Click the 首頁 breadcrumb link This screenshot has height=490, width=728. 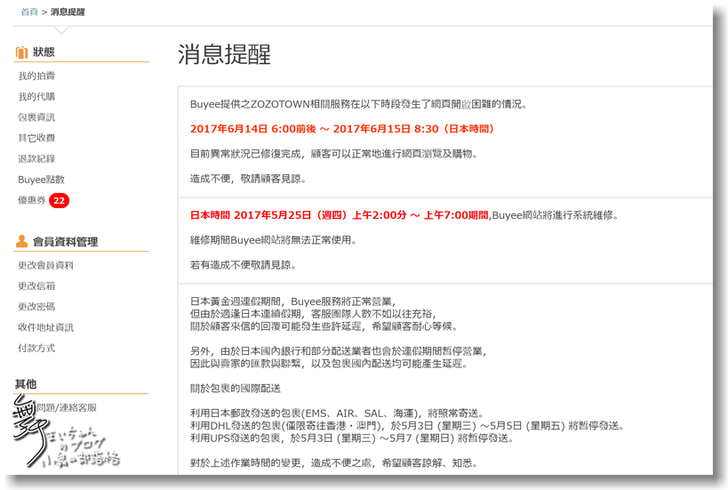pyautogui.click(x=30, y=12)
